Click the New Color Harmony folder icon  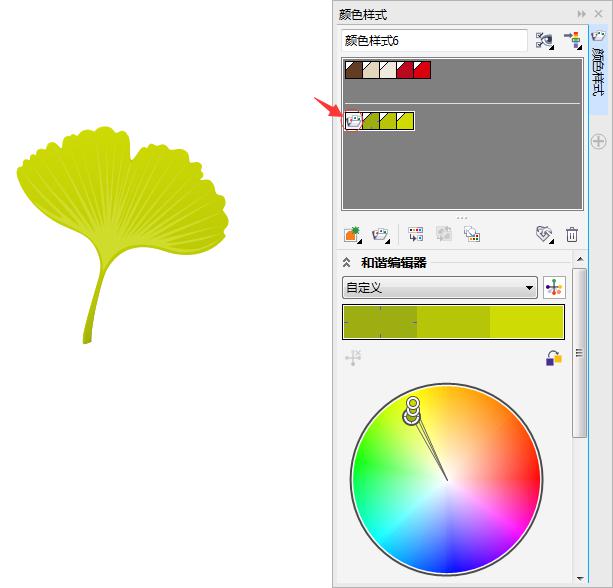[x=381, y=235]
